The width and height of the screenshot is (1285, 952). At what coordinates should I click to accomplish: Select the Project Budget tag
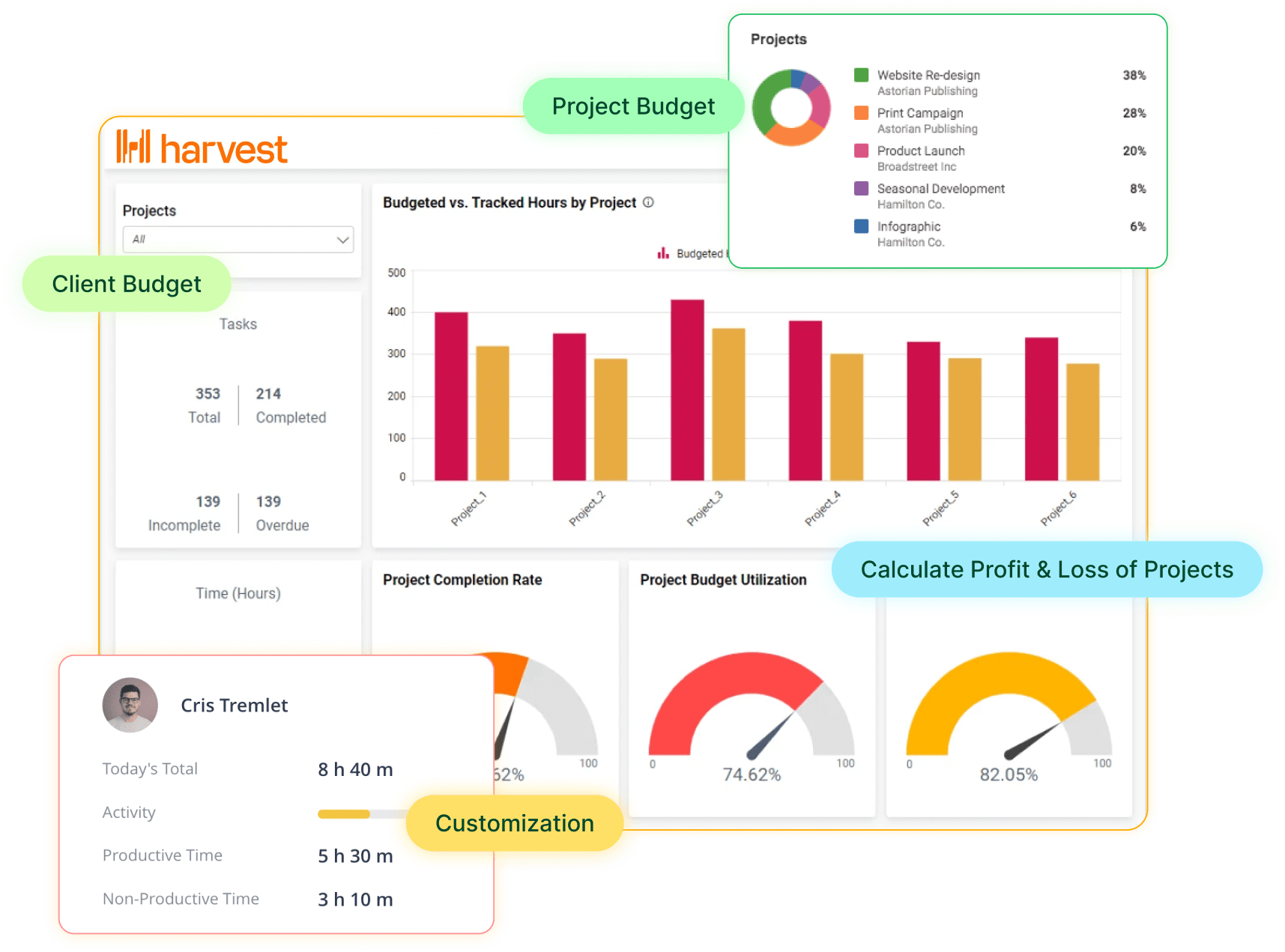[633, 106]
